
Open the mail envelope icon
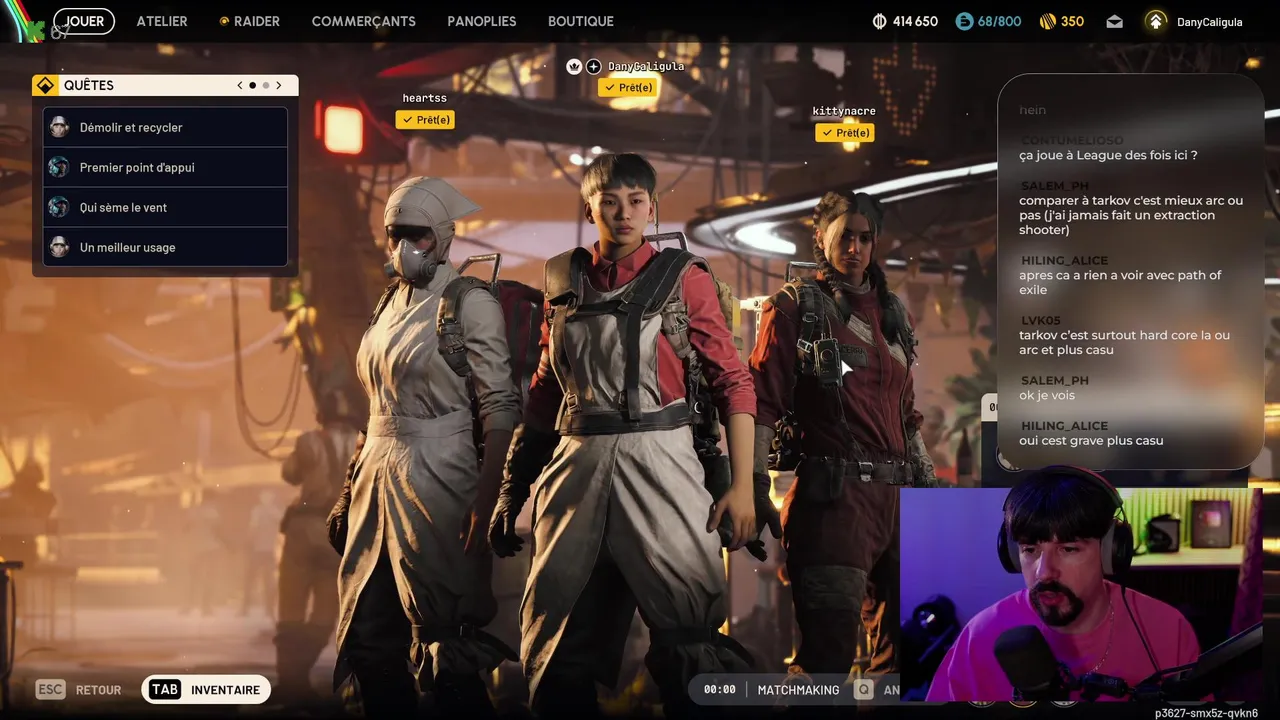coord(1115,21)
